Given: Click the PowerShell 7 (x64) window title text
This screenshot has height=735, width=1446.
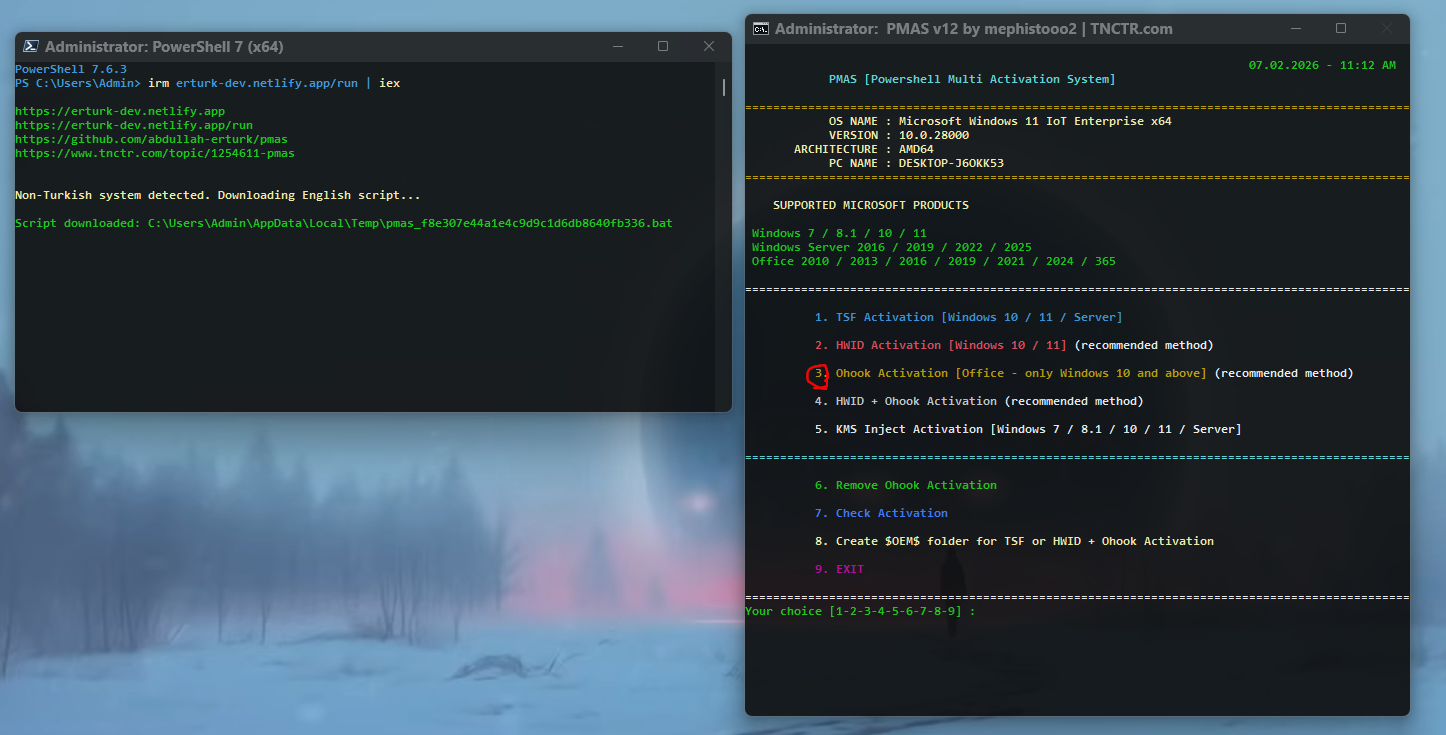Looking at the screenshot, I should pyautogui.click(x=164, y=47).
